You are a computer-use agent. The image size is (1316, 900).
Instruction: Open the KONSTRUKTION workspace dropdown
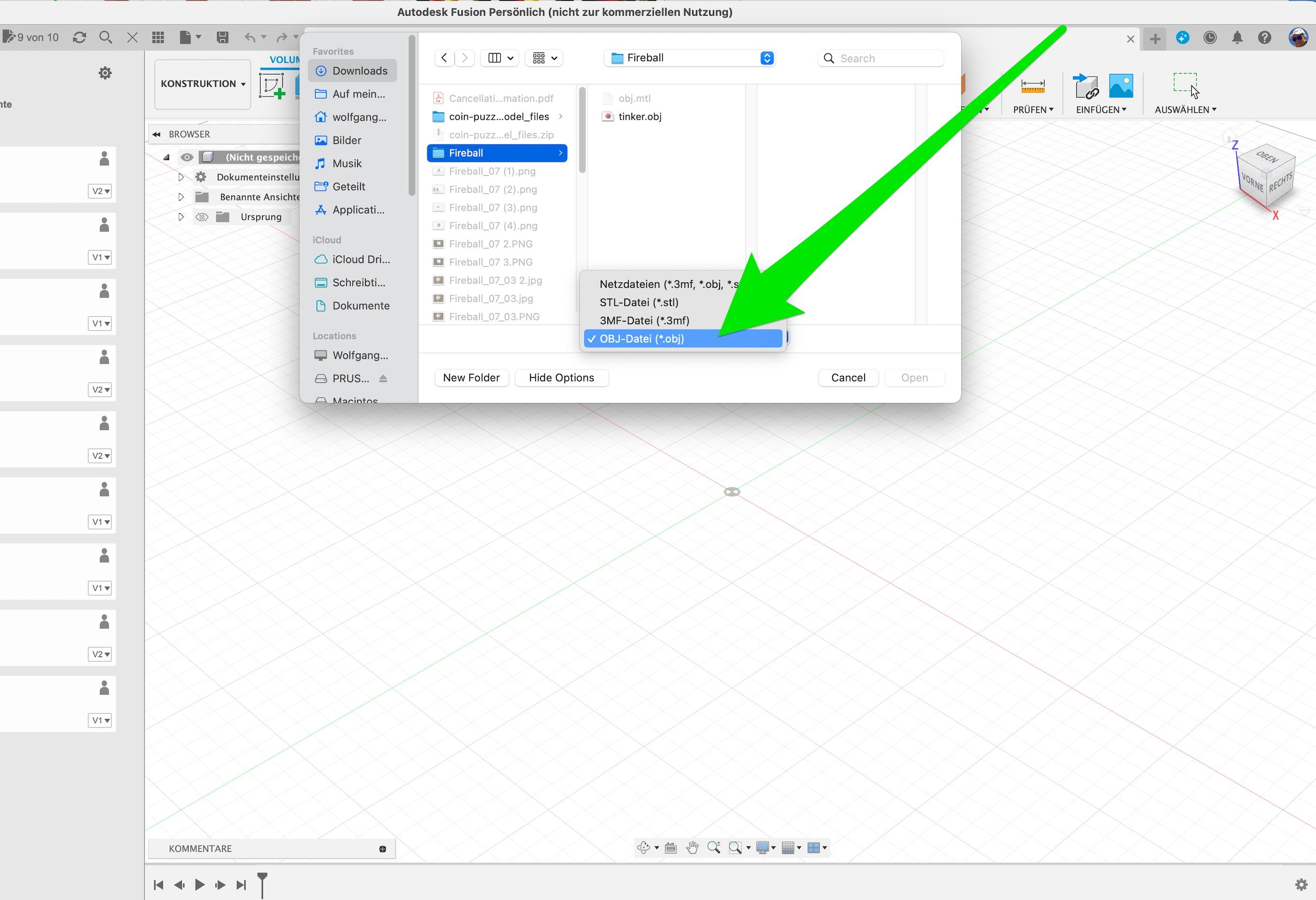point(203,84)
